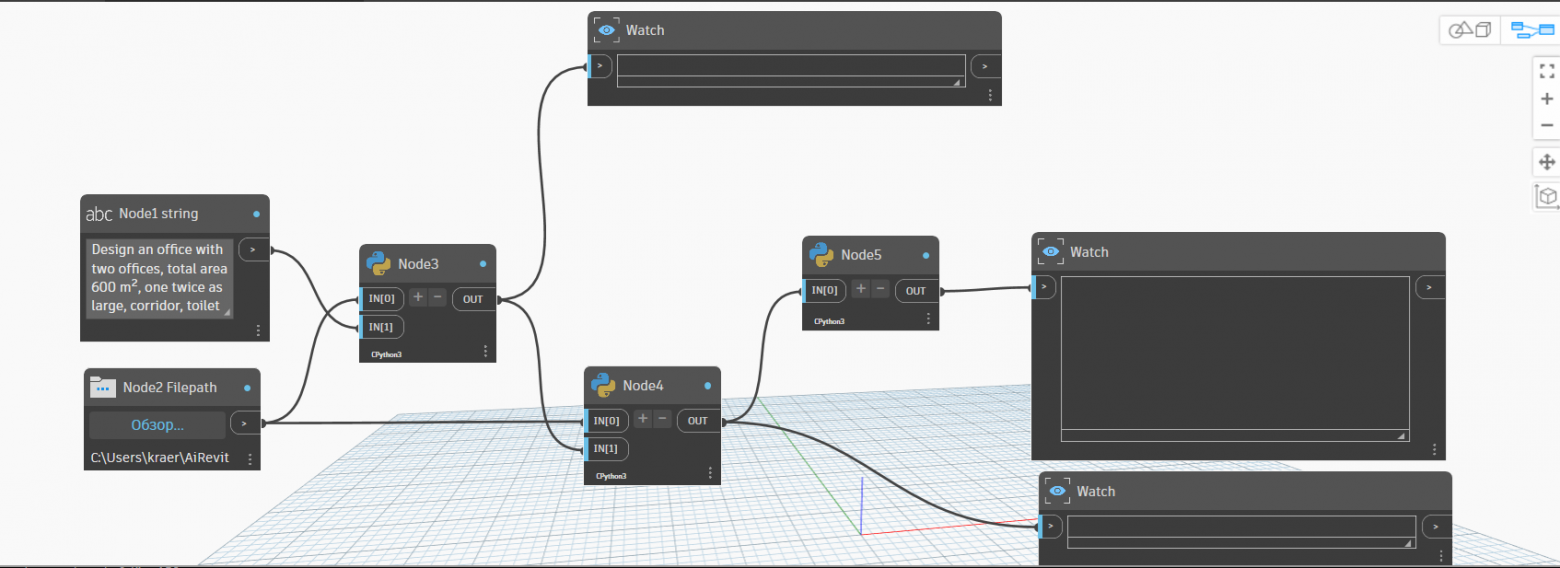Remove an input port from Node4 with minus

pos(662,419)
